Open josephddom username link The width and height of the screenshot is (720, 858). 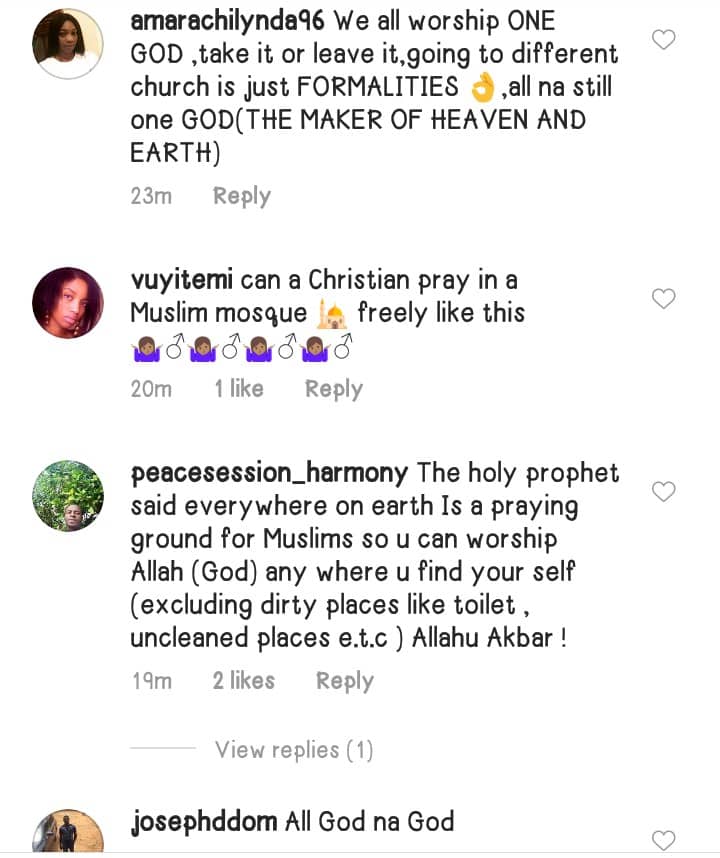click(x=205, y=823)
